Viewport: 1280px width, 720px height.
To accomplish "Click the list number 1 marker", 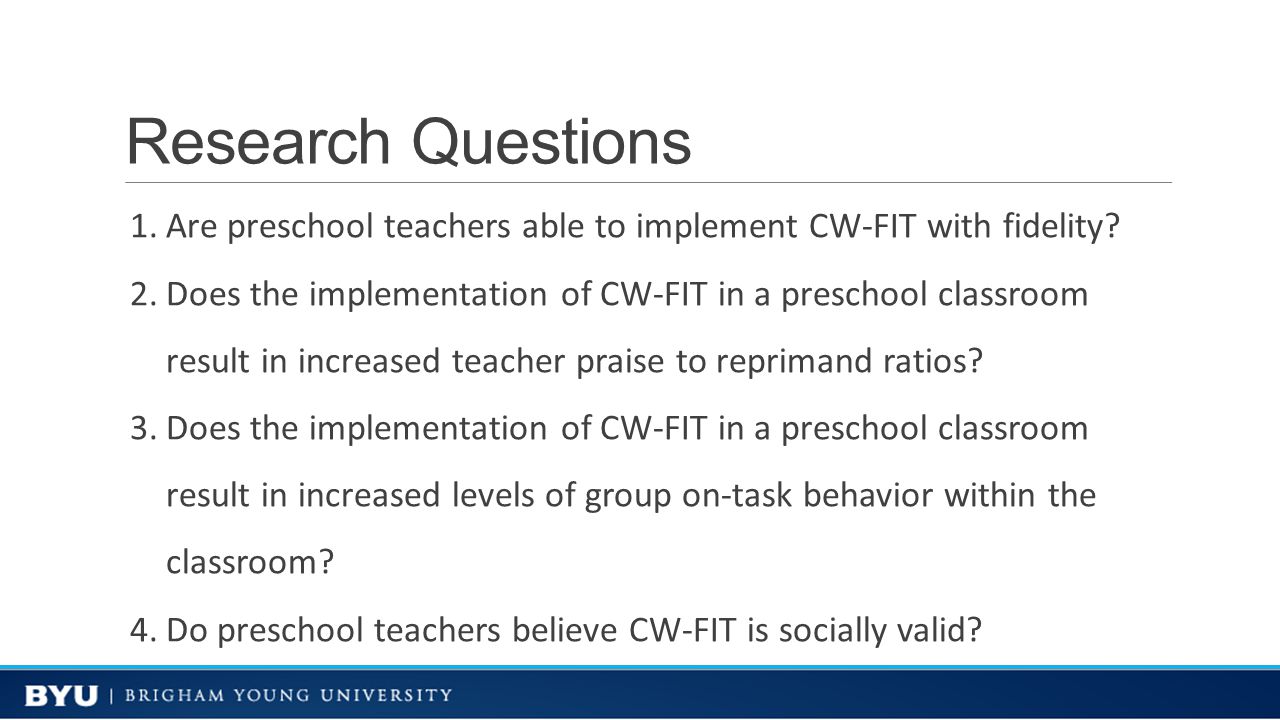I will pyautogui.click(x=143, y=228).
